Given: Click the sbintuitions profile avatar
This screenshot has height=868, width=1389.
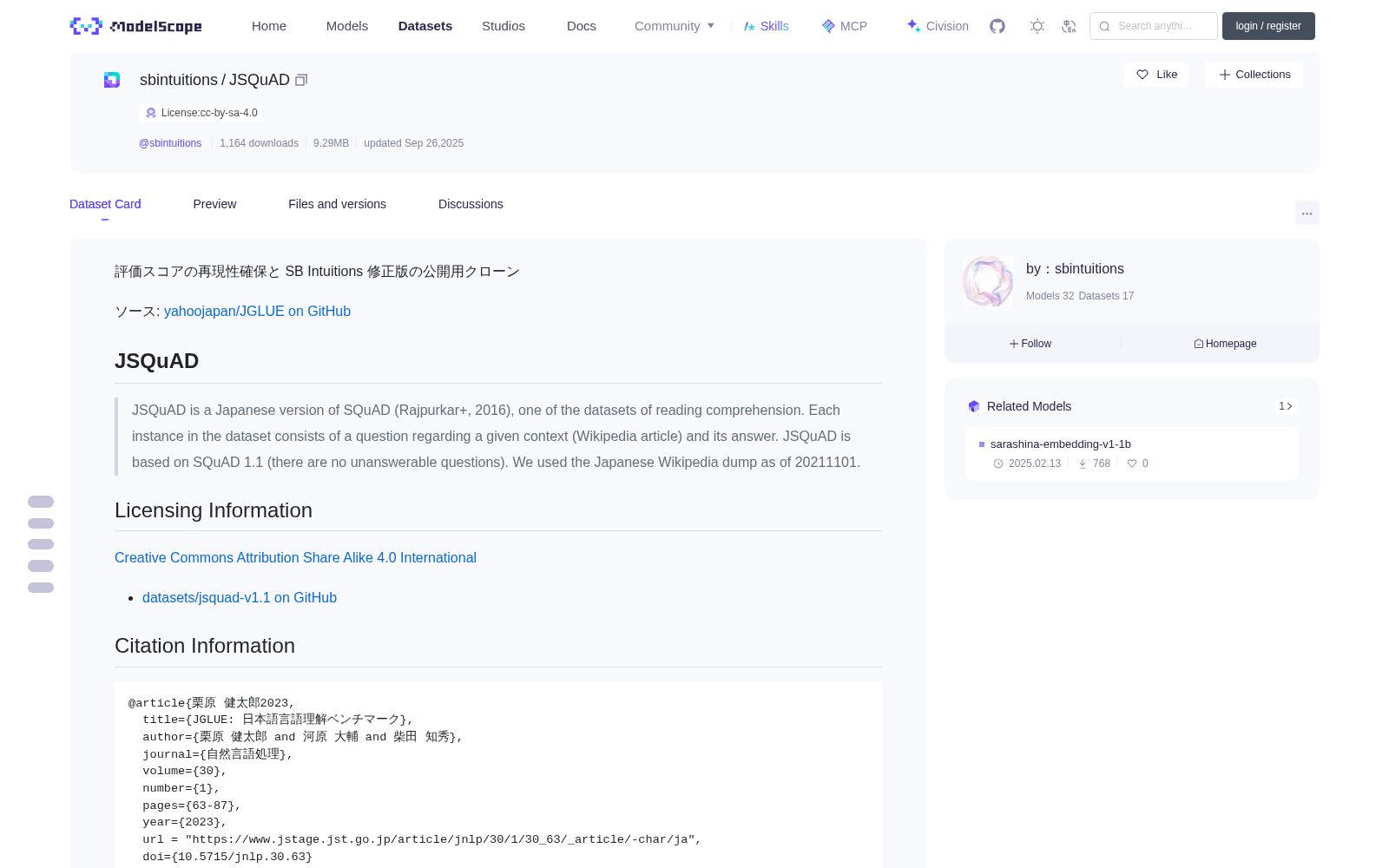Looking at the screenshot, I should (x=988, y=281).
